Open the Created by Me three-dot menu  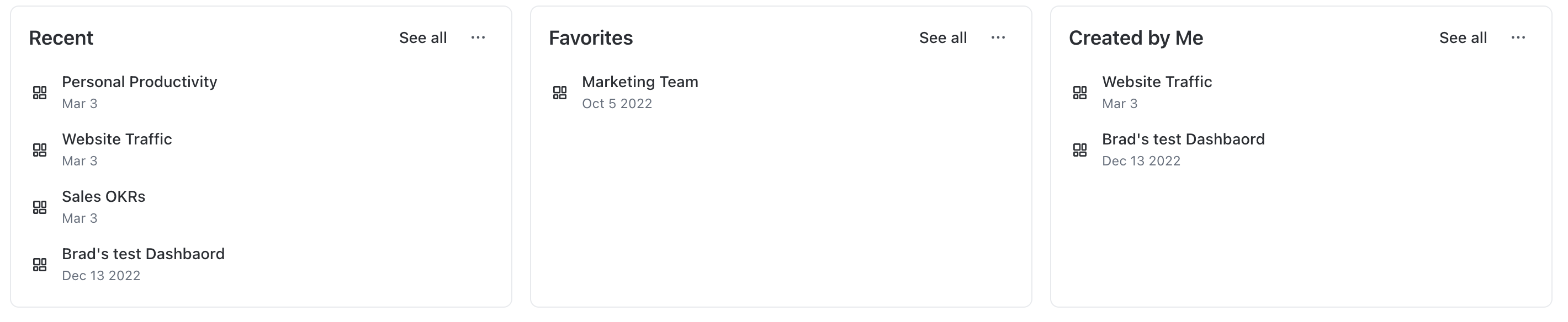click(1517, 37)
